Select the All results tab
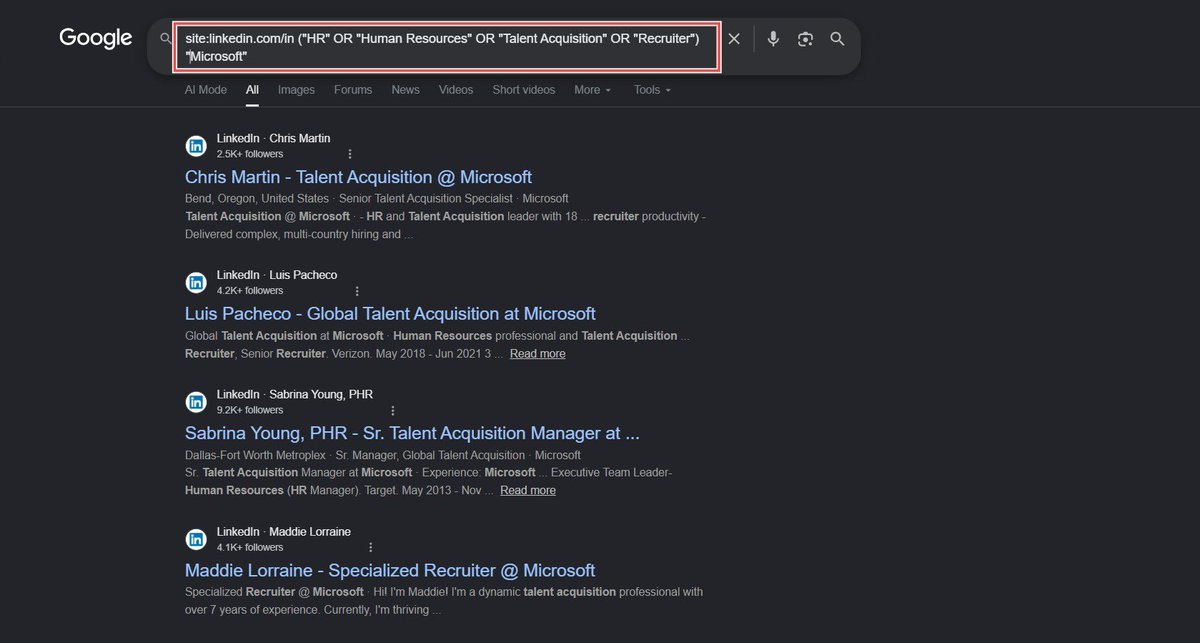 (253, 90)
